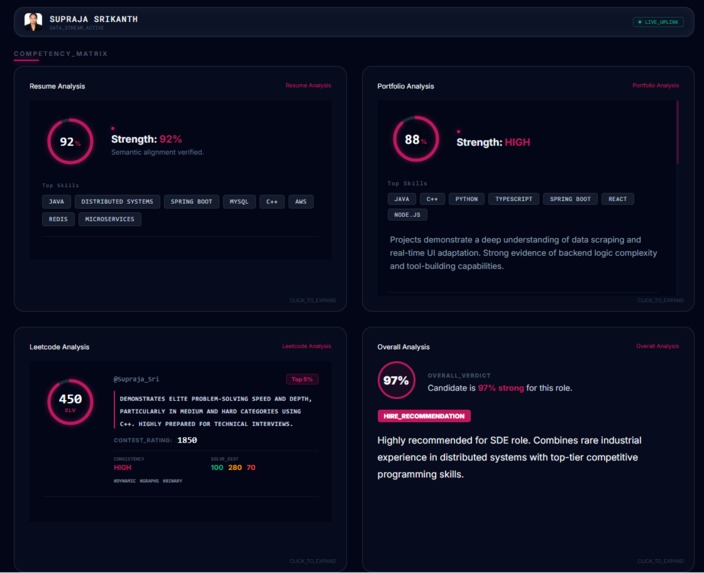Select the MYSQL skill tag
The width and height of the screenshot is (704, 573).
click(x=239, y=202)
